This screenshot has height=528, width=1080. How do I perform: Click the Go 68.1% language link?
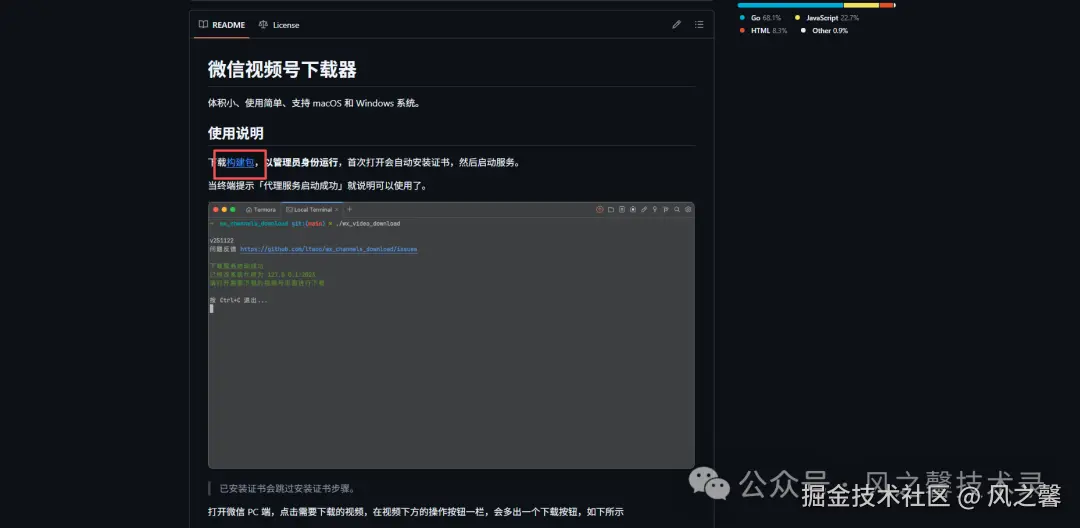760,18
